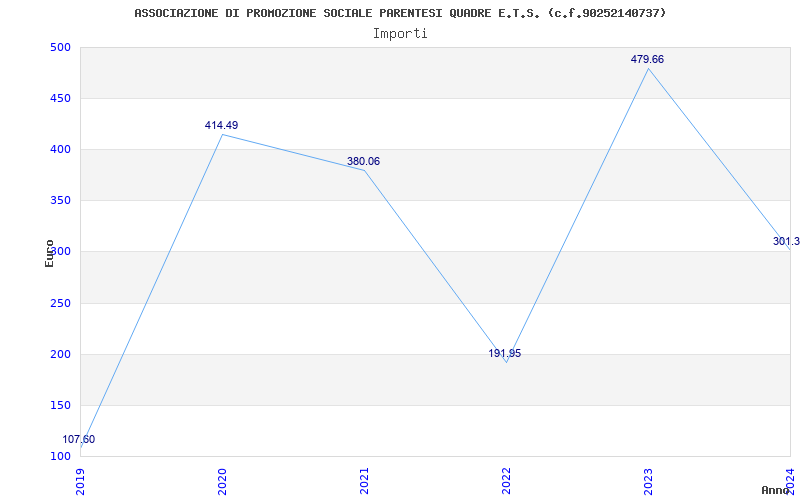This screenshot has height=500, width=800.
Task: Select the 2020 x-axis year label
Action: pyautogui.click(x=222, y=482)
